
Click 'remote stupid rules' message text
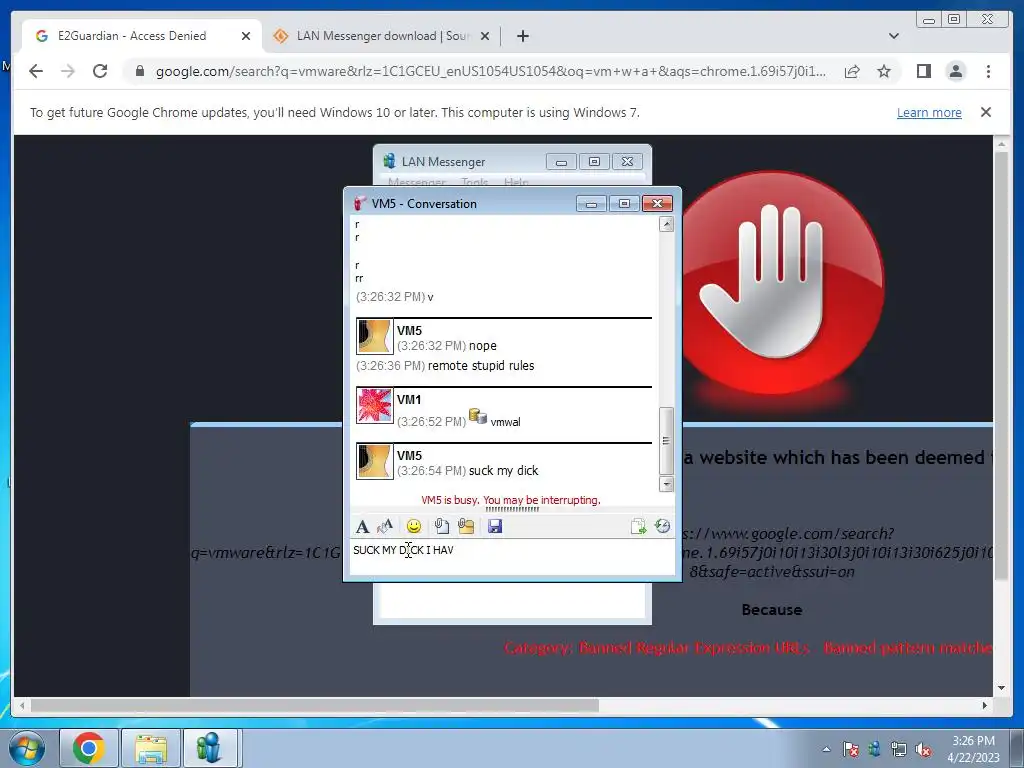[x=481, y=366]
